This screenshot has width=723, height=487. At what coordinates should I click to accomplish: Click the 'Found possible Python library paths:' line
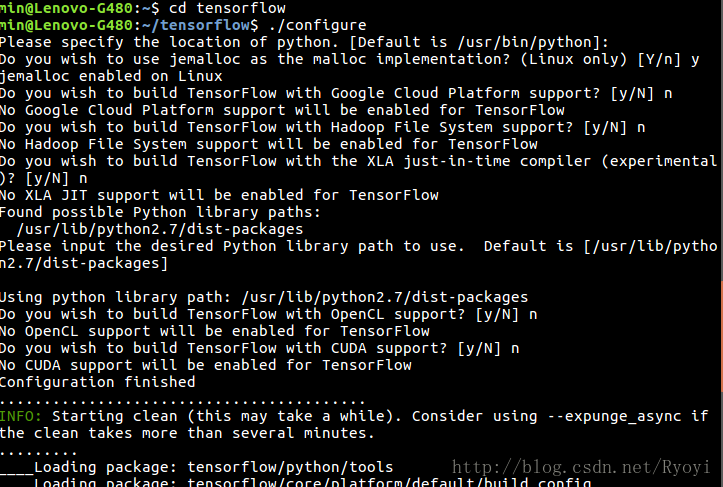click(x=160, y=212)
